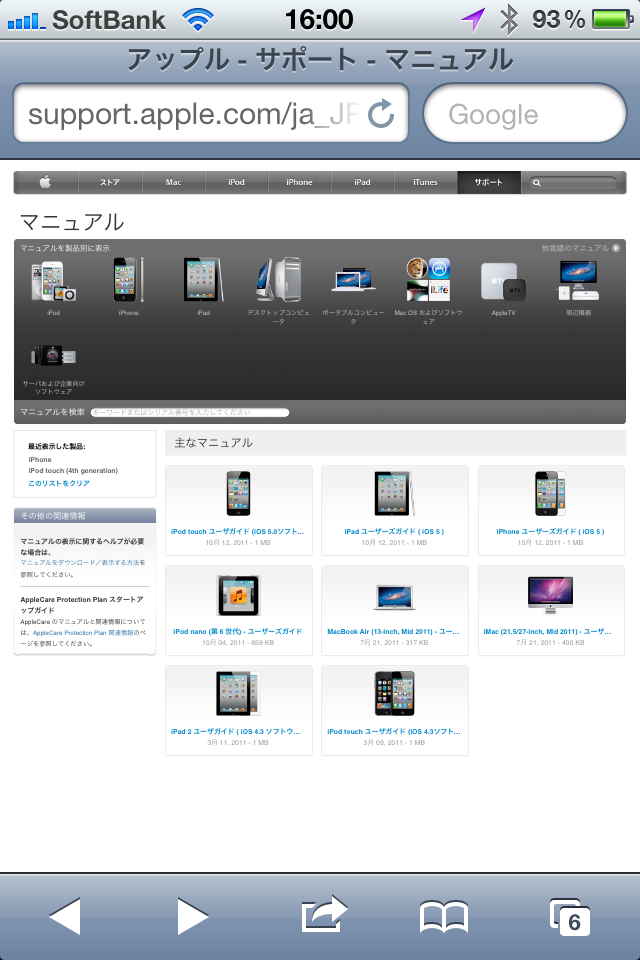The height and width of the screenshot is (960, 640).
Task: Open the ストア nav tab
Action: click(x=110, y=182)
